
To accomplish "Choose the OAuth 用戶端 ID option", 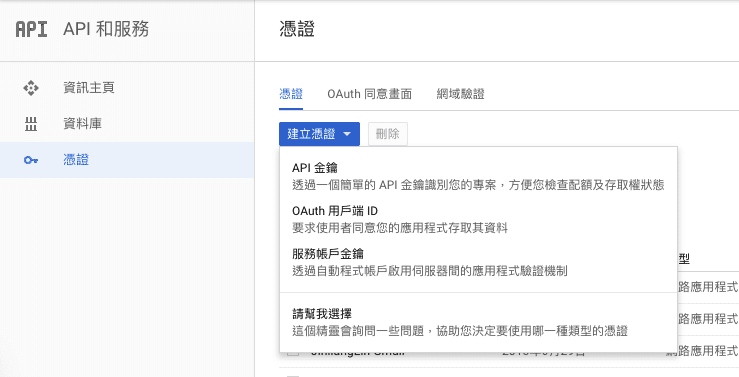I will tap(478, 219).
